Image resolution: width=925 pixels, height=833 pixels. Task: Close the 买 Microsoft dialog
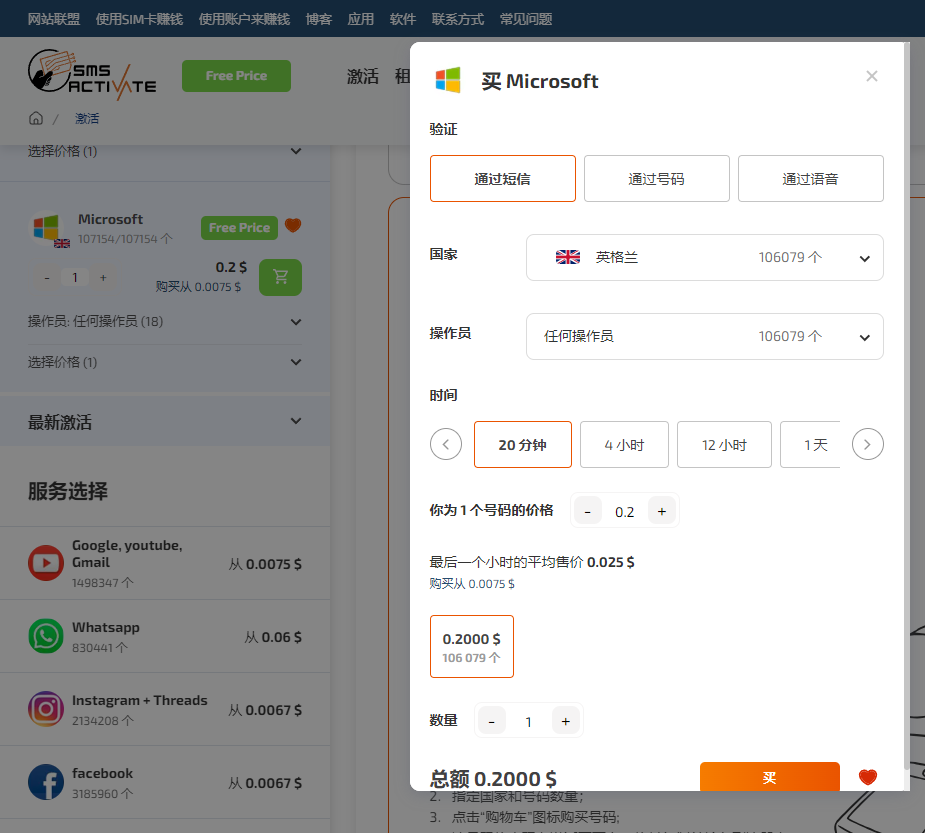(871, 76)
